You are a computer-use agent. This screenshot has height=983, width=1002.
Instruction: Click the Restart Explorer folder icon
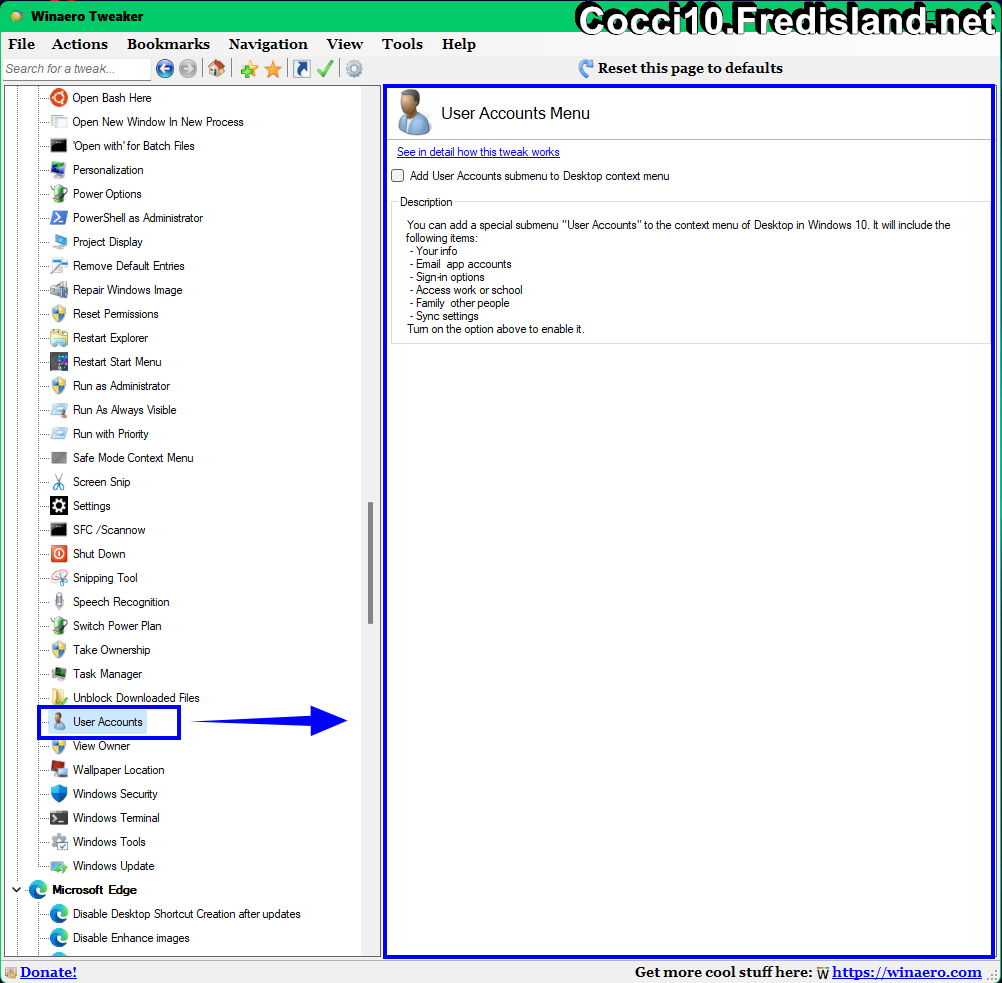click(59, 337)
